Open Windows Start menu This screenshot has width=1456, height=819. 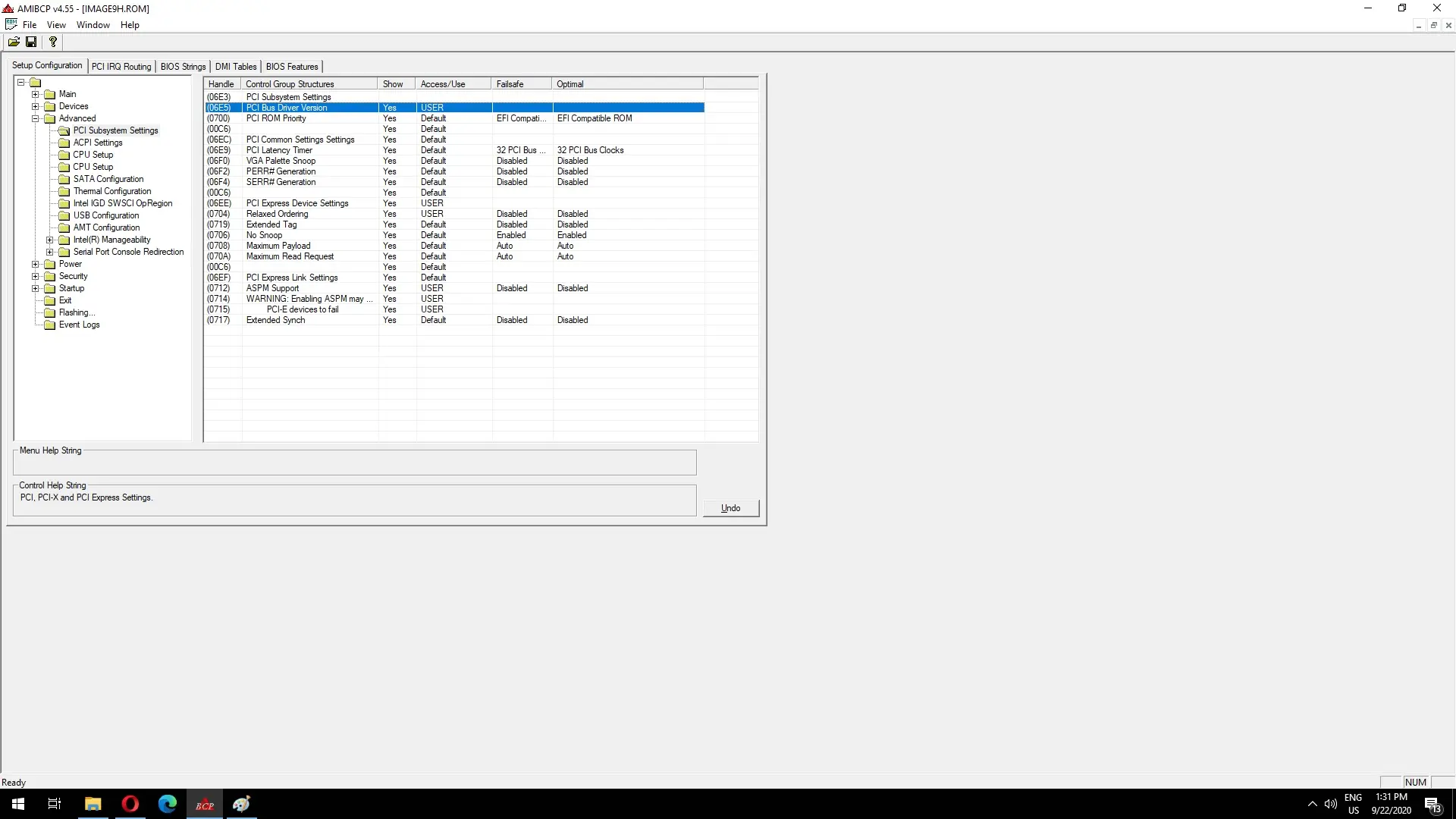[x=18, y=804]
